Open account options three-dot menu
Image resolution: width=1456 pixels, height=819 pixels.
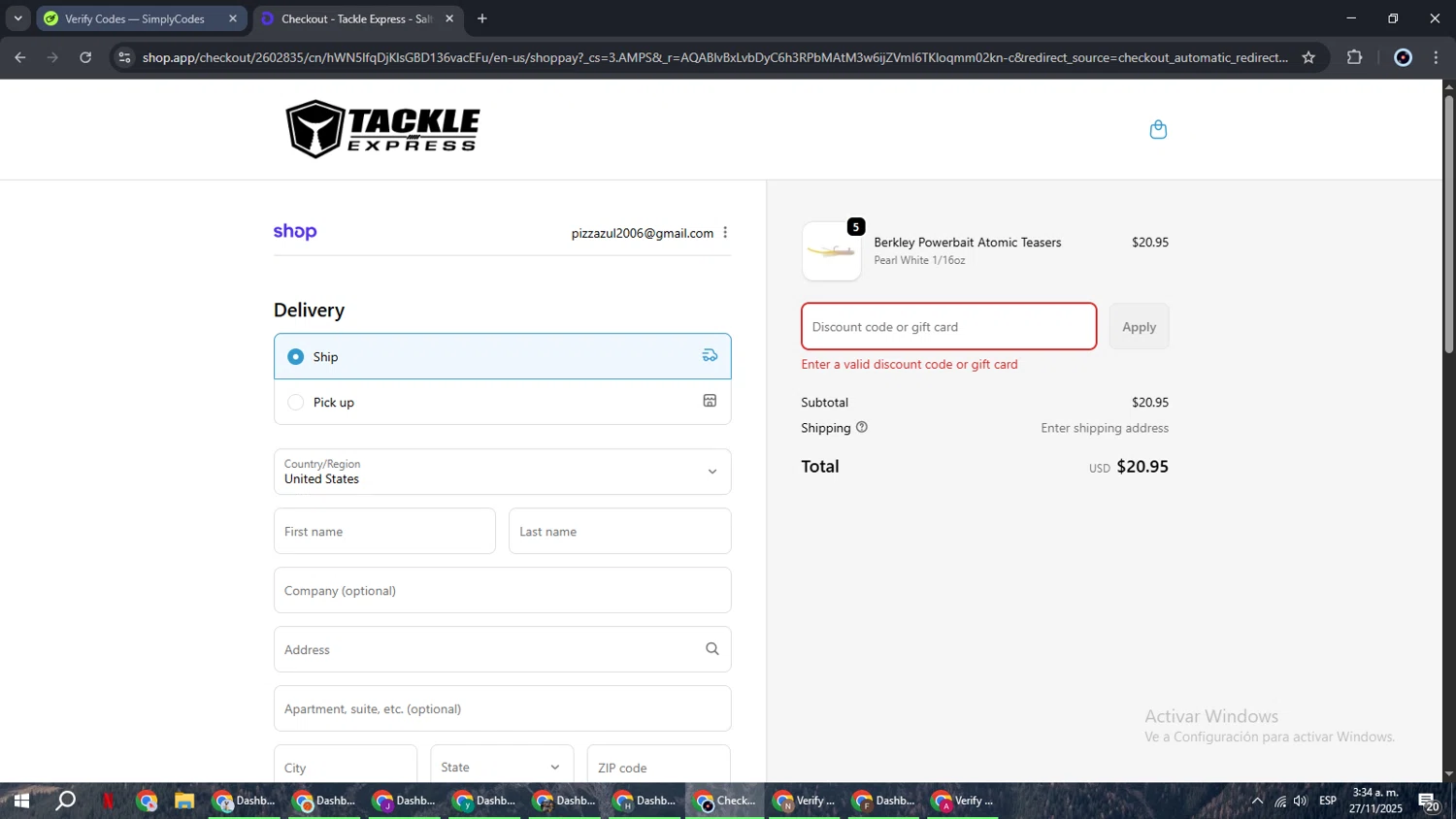[x=725, y=233]
